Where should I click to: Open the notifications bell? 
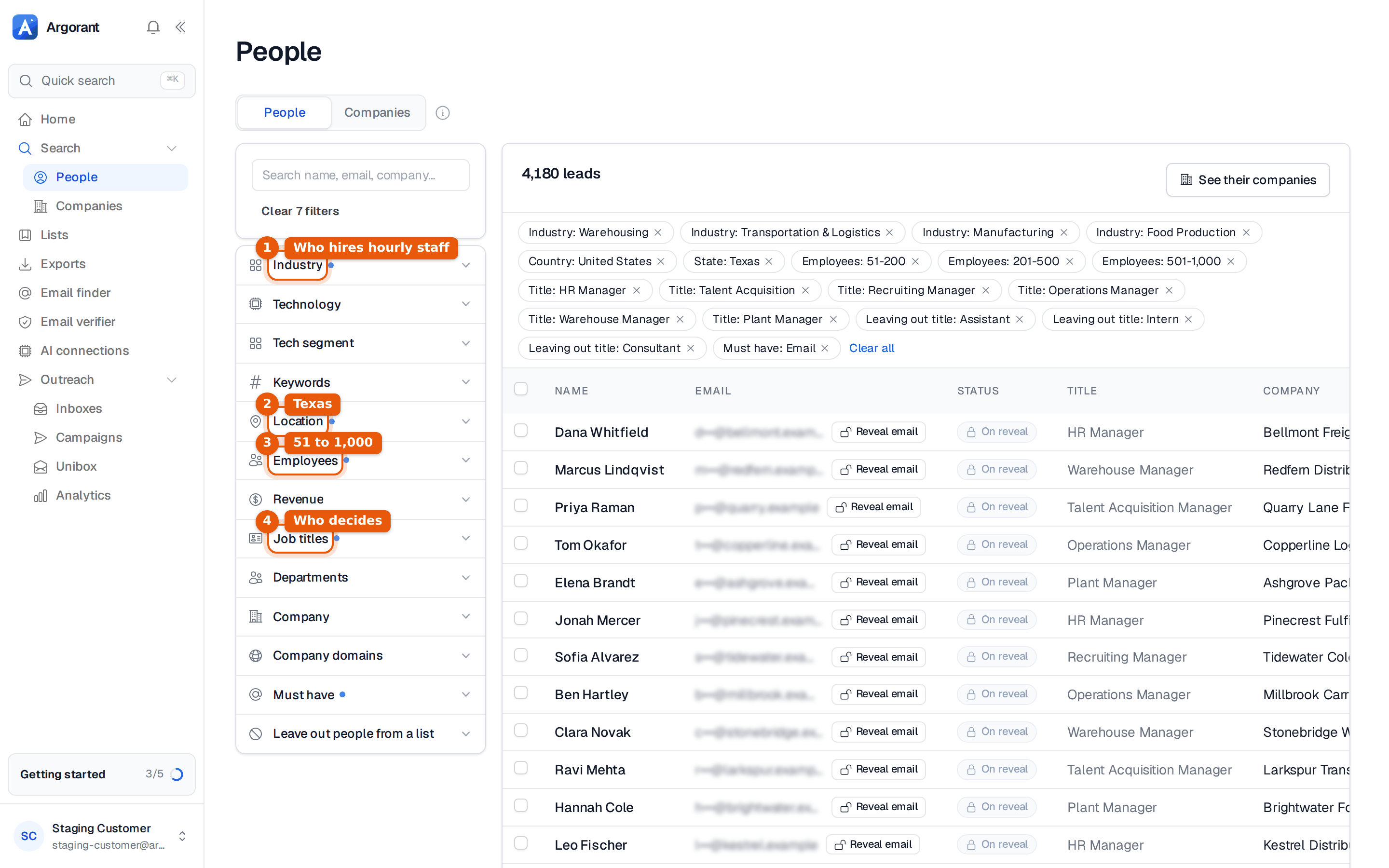point(153,27)
